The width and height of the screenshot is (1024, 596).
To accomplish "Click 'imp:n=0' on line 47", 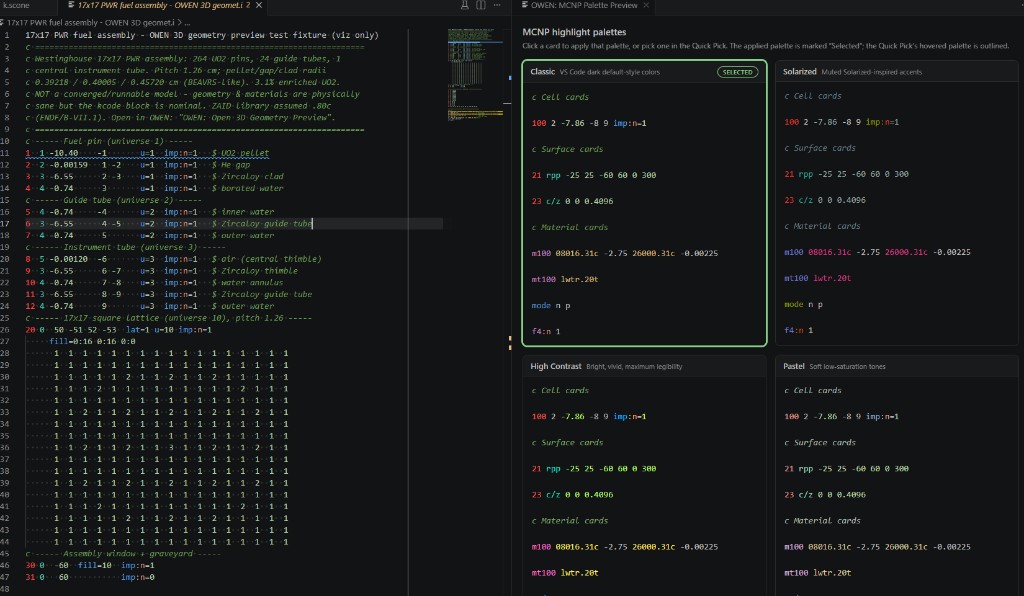I will pyautogui.click(x=138, y=577).
